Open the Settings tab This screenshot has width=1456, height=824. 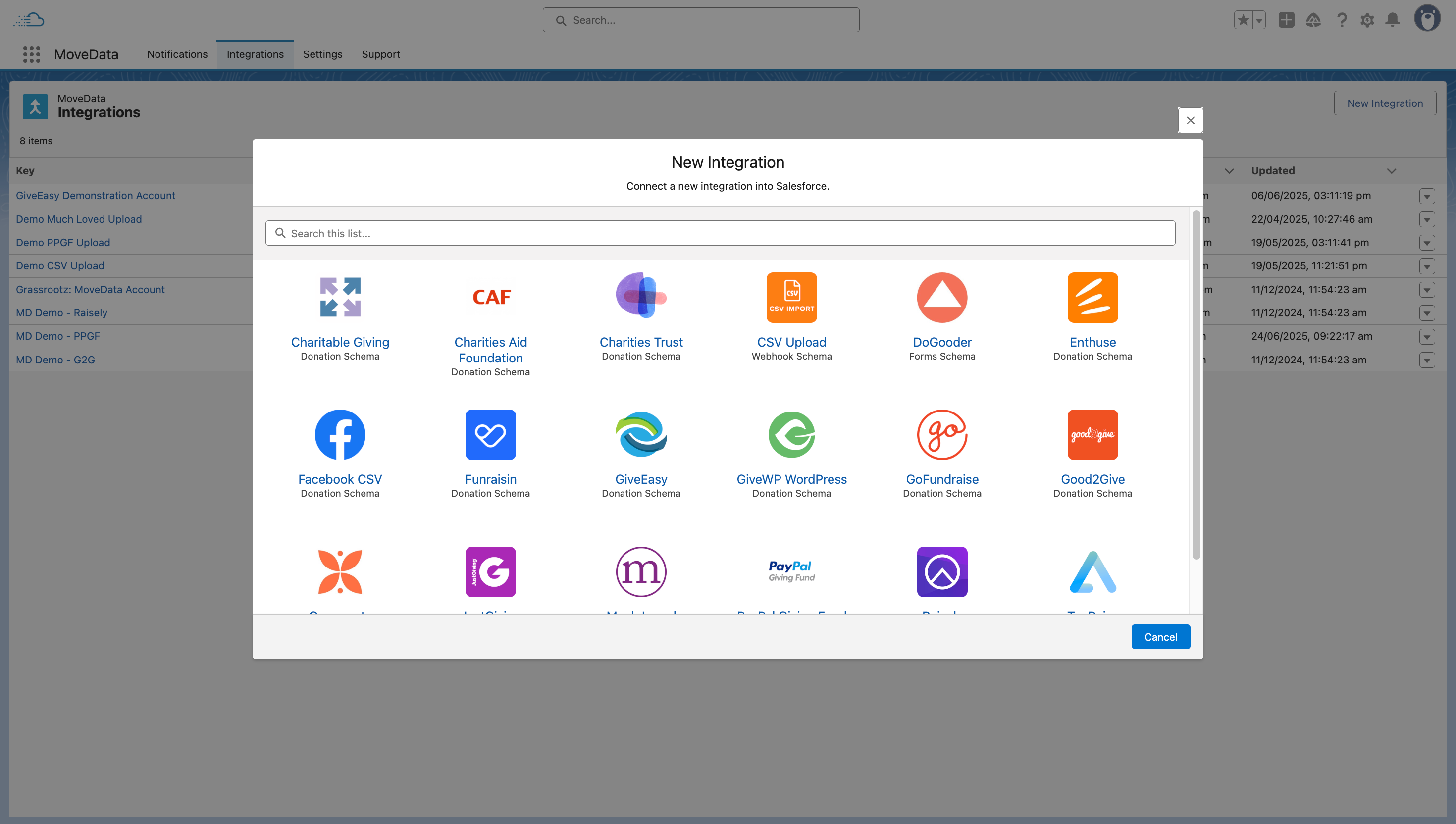tap(322, 54)
